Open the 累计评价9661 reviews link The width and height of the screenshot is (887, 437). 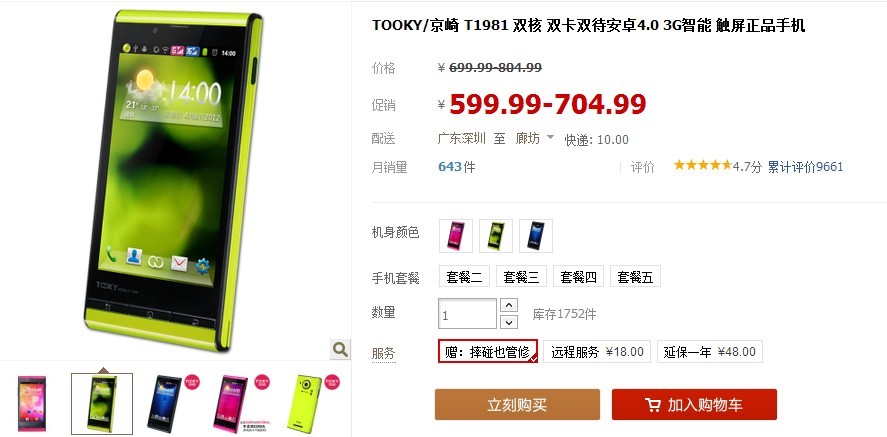(x=805, y=167)
